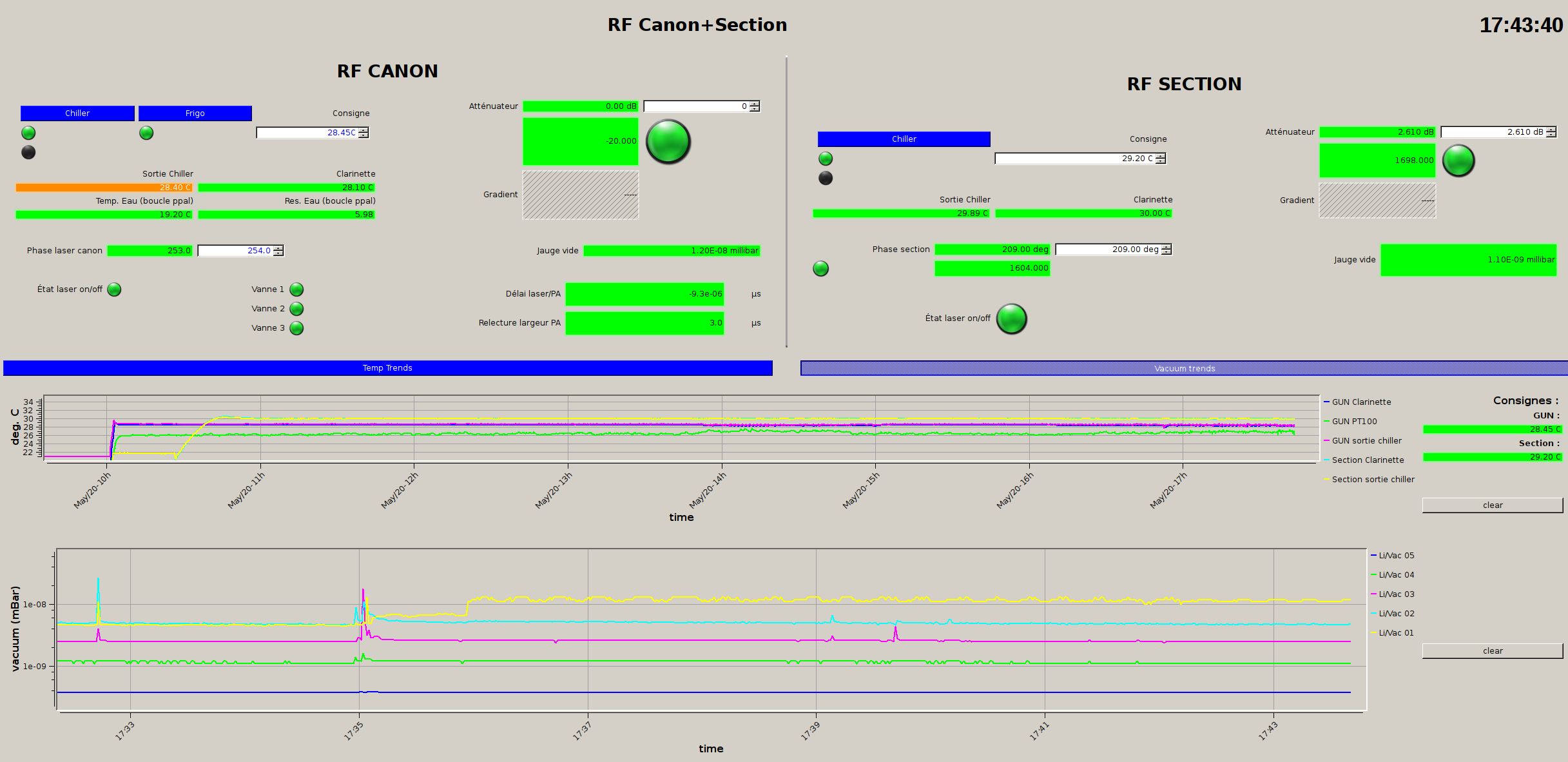Click the large RF Canon attenuator status LED
Viewport: 1568px width, 762px height.
pyautogui.click(x=668, y=141)
